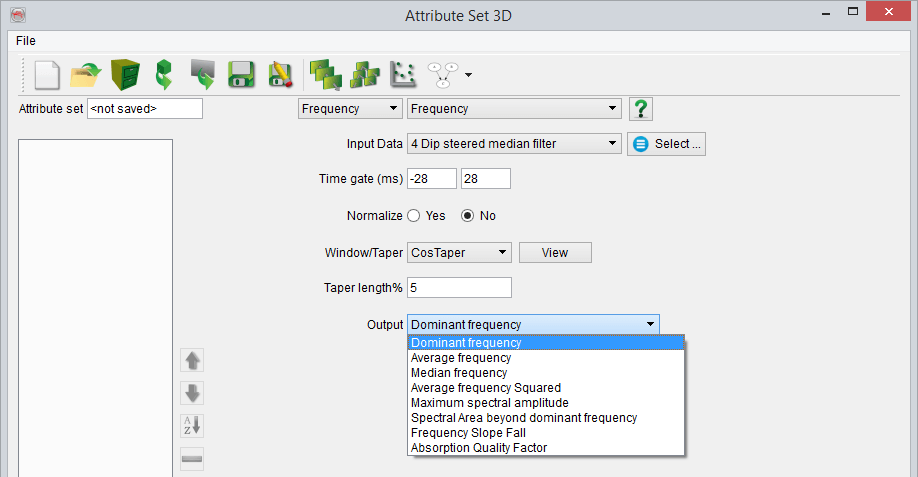Open the crossplot scatter icon
The image size is (918, 477).
pyautogui.click(x=401, y=74)
